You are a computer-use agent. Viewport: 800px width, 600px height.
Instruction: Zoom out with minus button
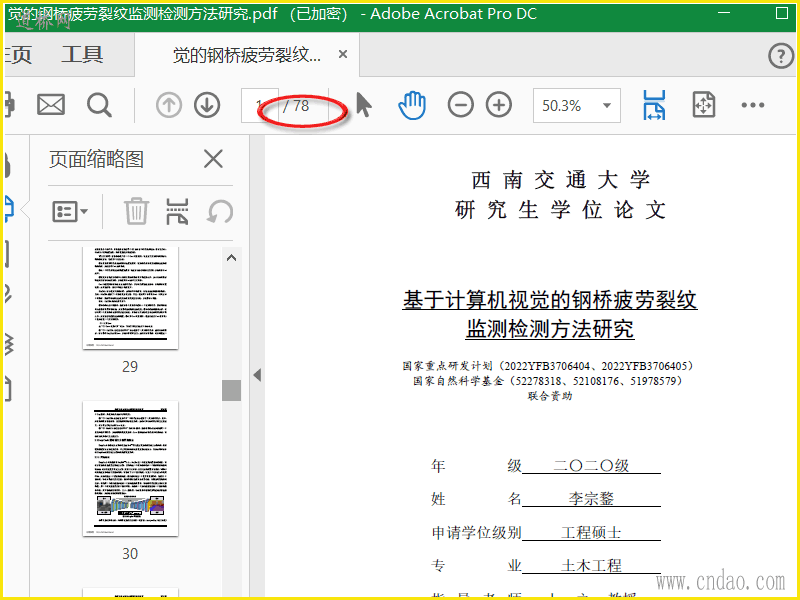(460, 105)
